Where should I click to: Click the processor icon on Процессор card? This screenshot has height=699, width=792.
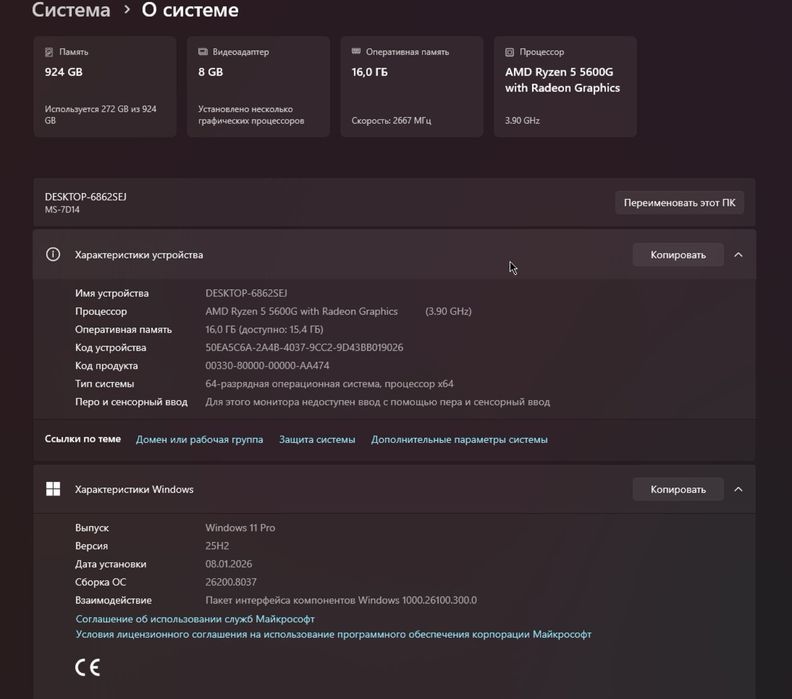point(509,52)
